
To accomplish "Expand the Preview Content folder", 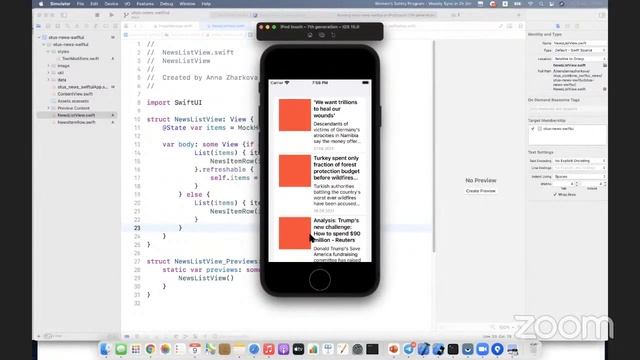I will 49,108.
